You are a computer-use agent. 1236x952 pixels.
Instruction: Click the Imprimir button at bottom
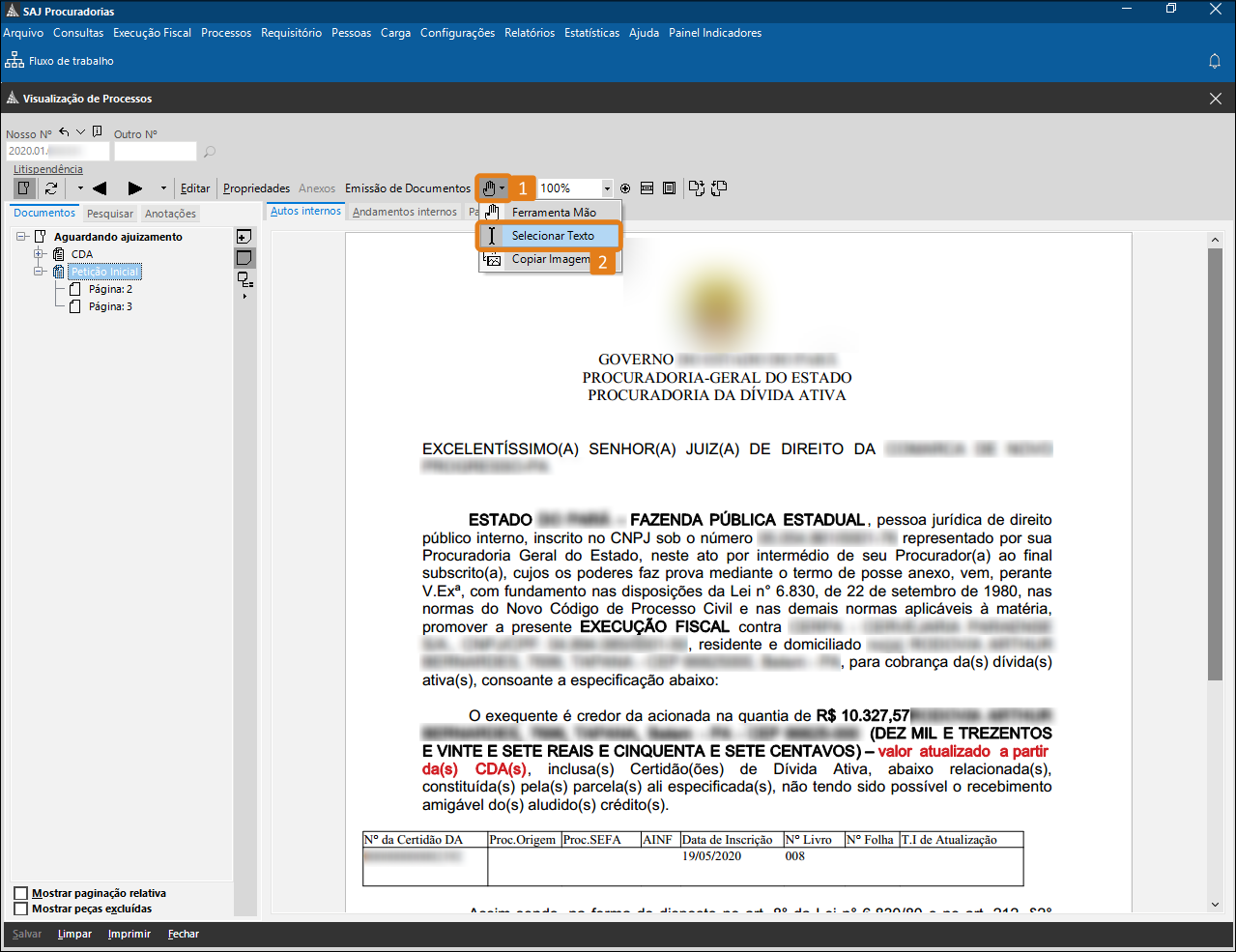[x=129, y=934]
